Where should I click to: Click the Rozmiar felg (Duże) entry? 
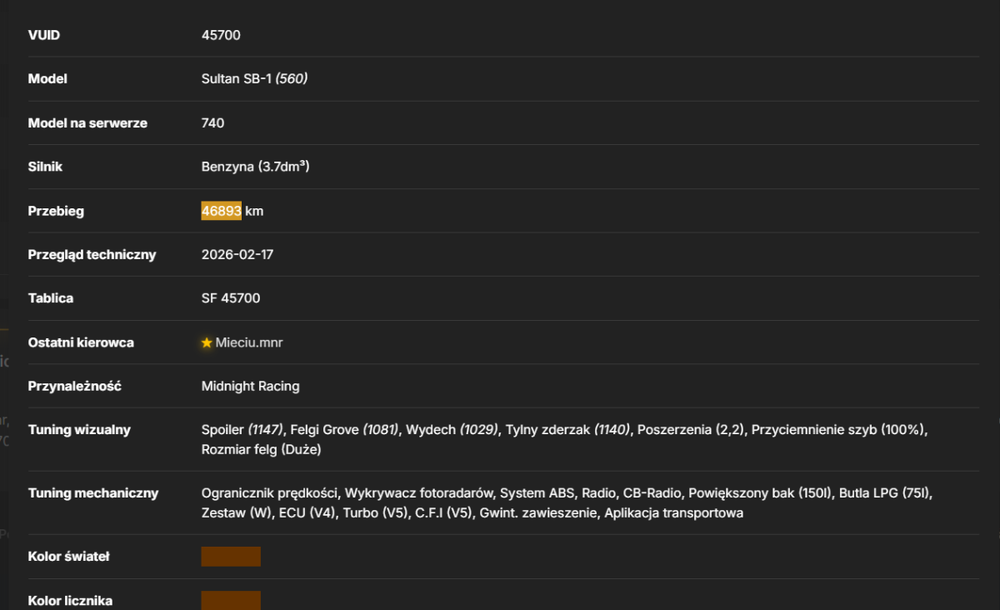pyautogui.click(x=261, y=449)
